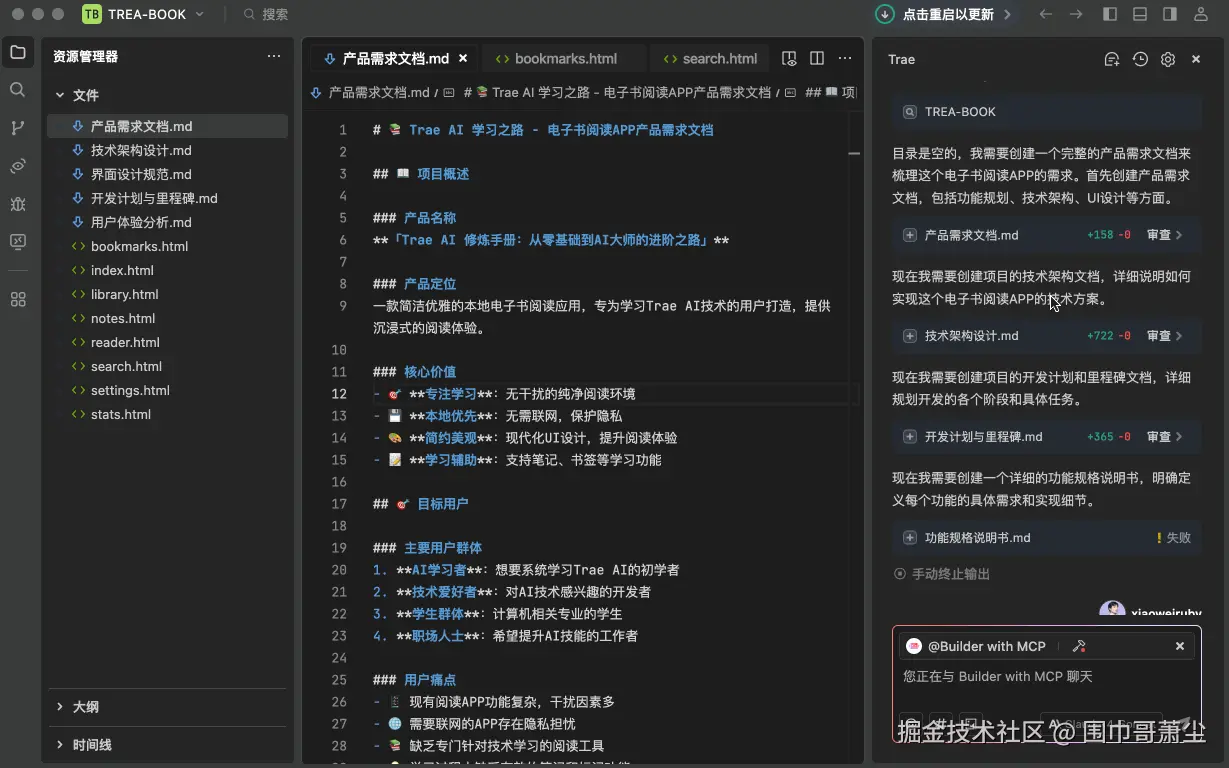
Task: Expand the 技术架构设计.md change card
Action: 910,336
